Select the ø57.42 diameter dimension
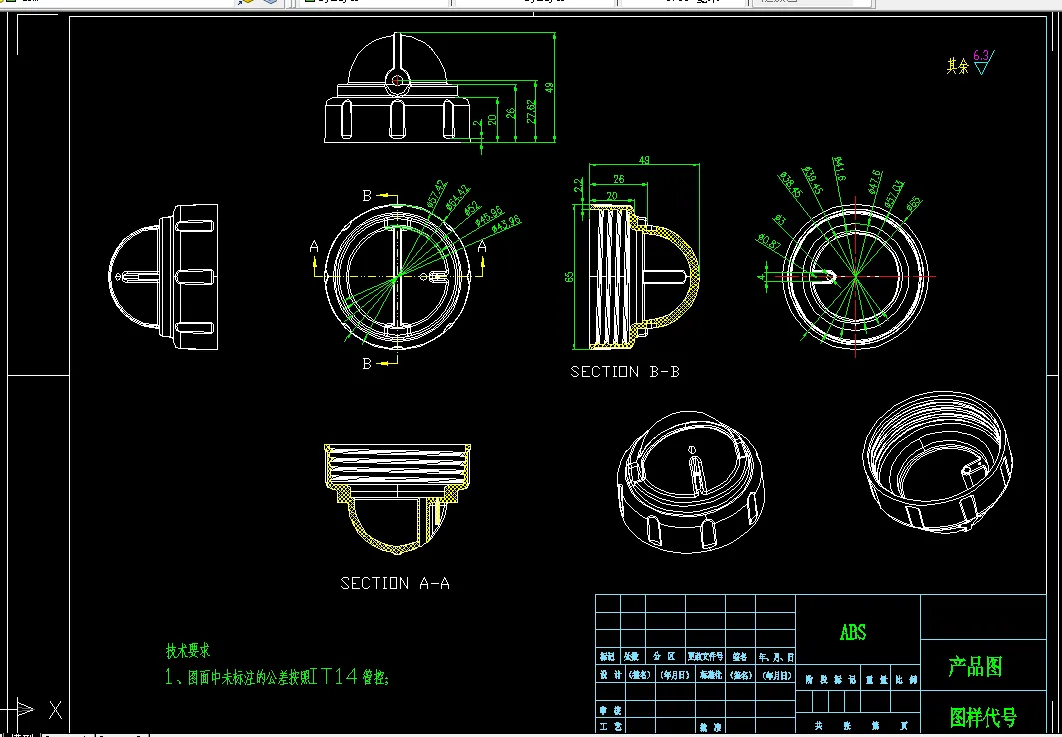The width and height of the screenshot is (1062, 737). [437, 193]
